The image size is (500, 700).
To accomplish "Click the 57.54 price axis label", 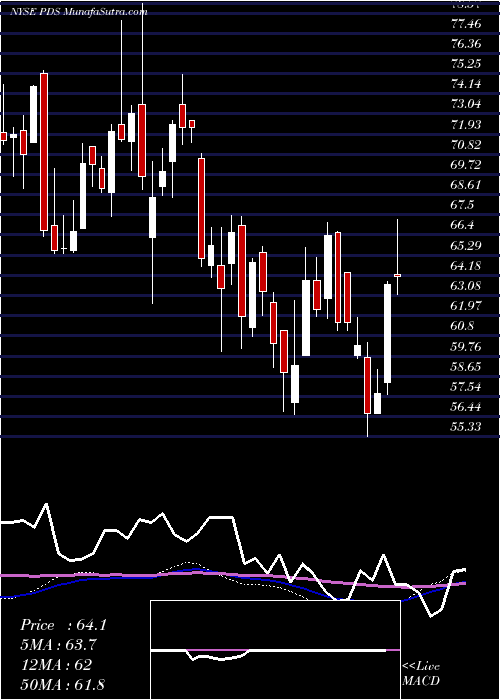I will pyautogui.click(x=466, y=387).
